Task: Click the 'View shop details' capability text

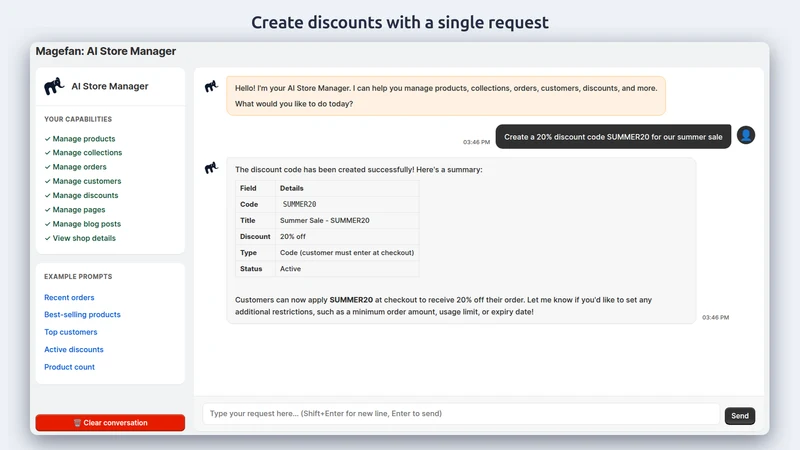Action: [x=84, y=238]
